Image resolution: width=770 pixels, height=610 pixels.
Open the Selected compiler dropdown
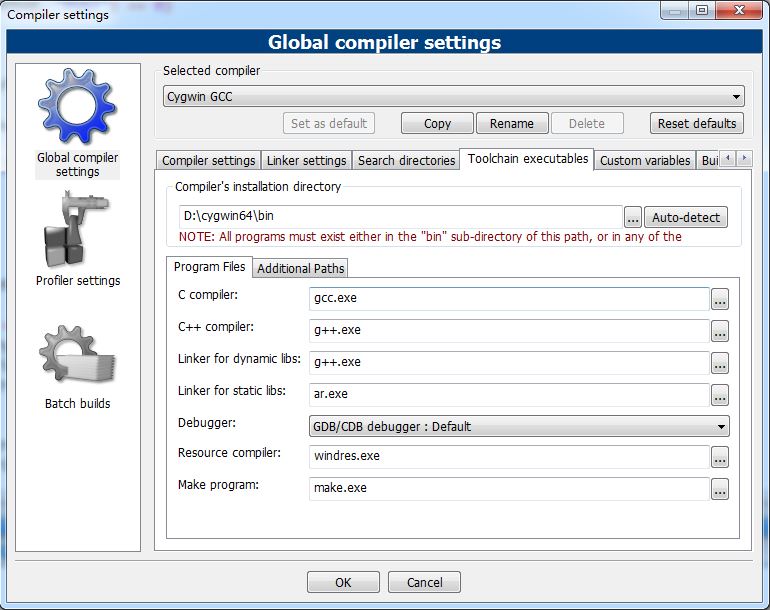point(453,96)
